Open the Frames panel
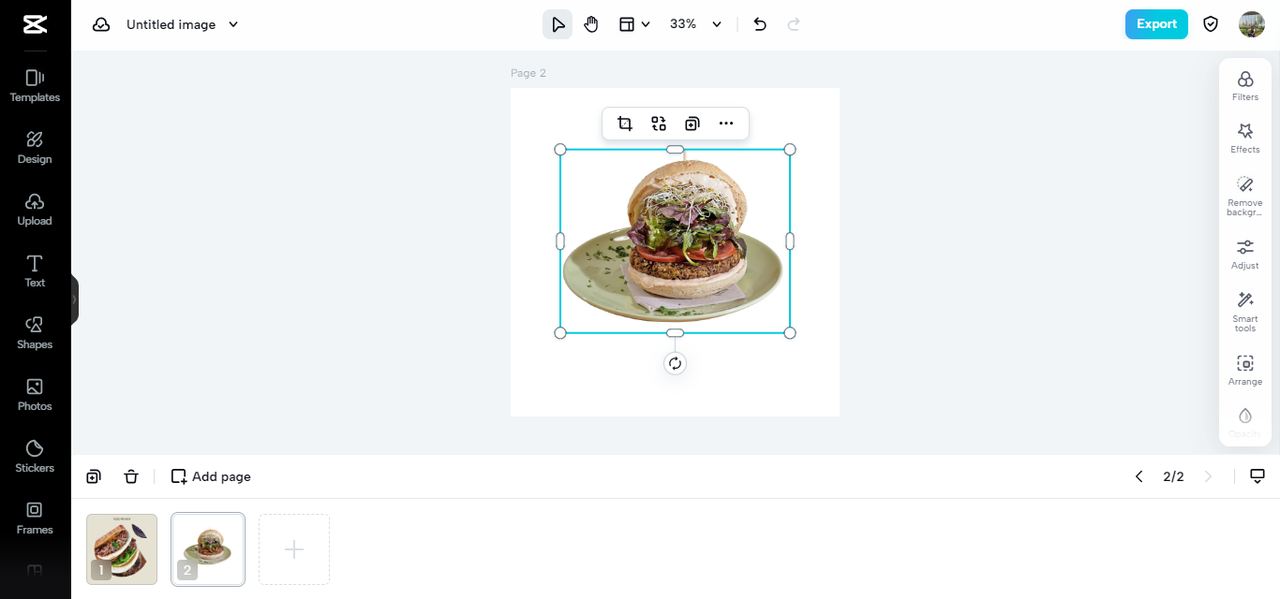Screen dimensions: 1280x599 pyautogui.click(x=35, y=518)
